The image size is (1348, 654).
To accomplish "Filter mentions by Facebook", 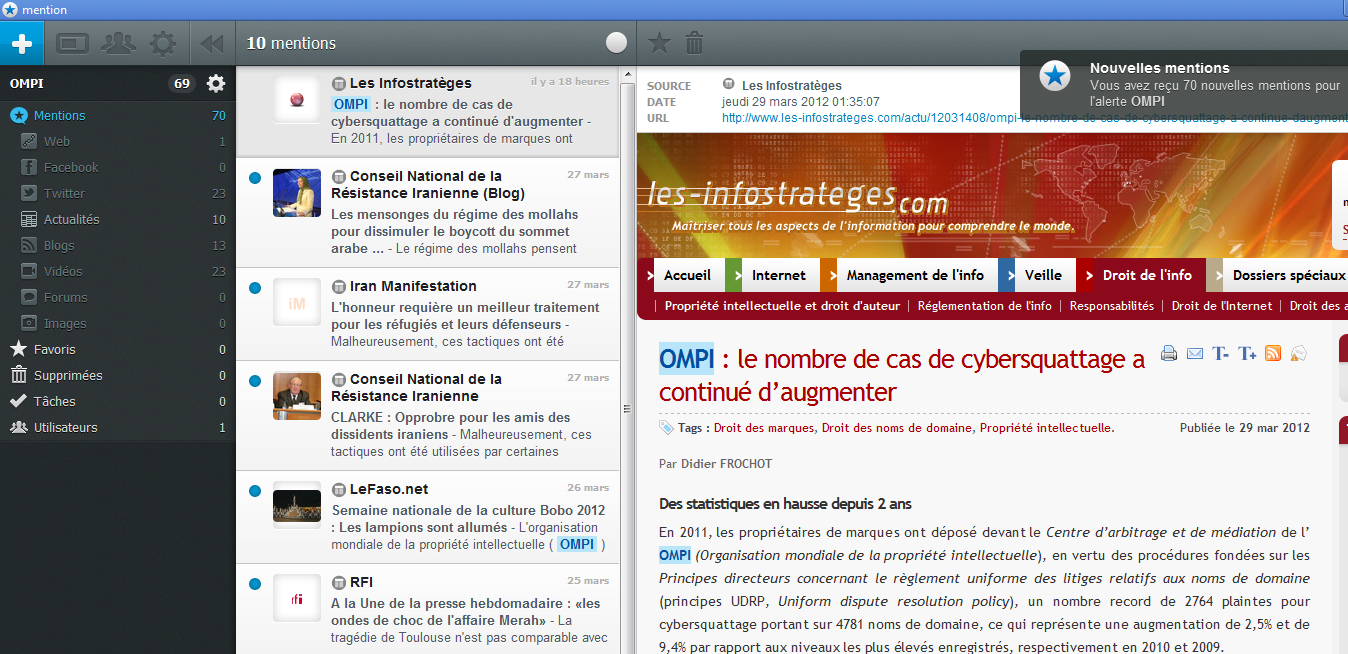I will click(x=118, y=167).
